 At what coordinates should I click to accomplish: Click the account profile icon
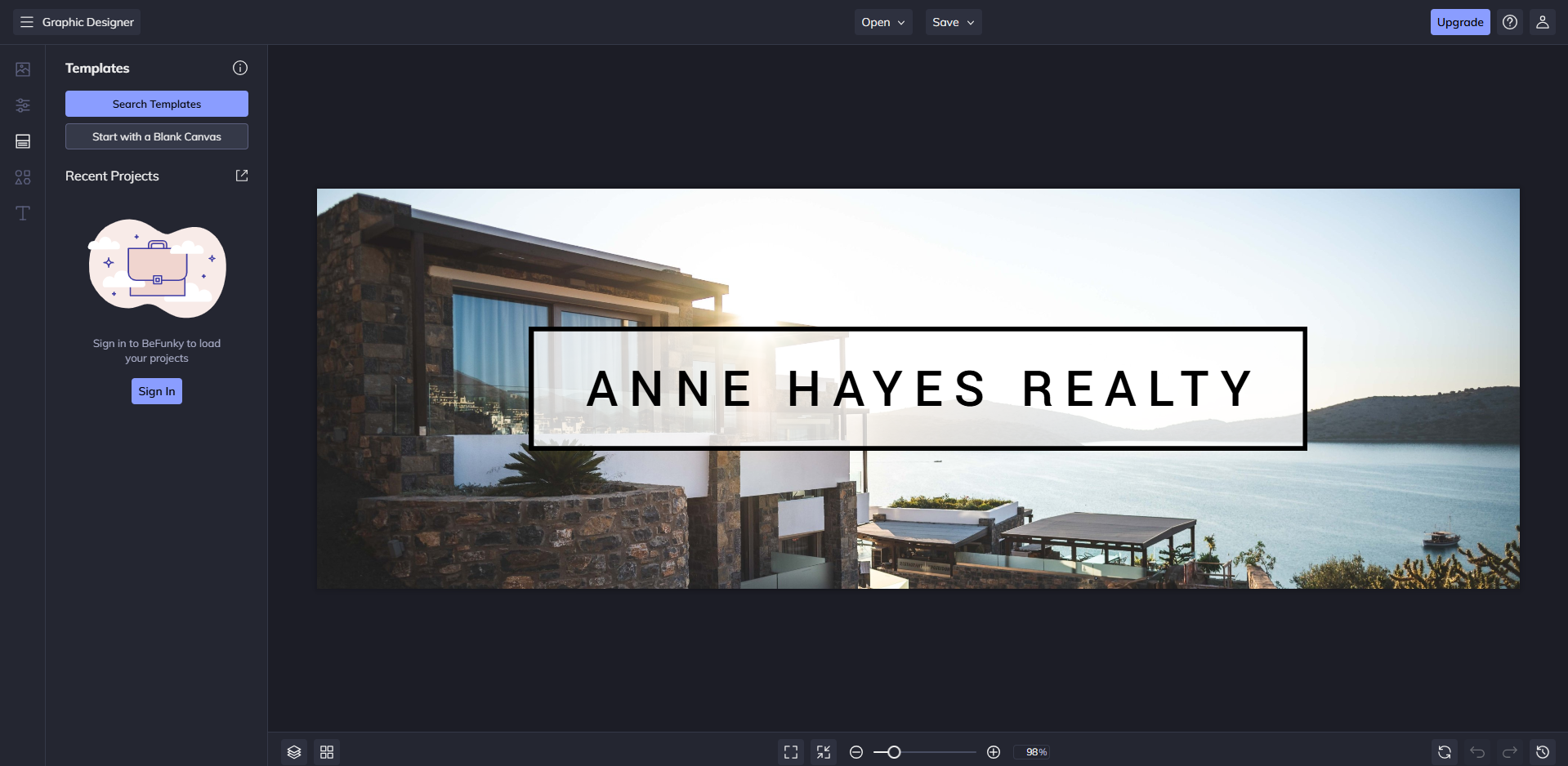(x=1543, y=22)
